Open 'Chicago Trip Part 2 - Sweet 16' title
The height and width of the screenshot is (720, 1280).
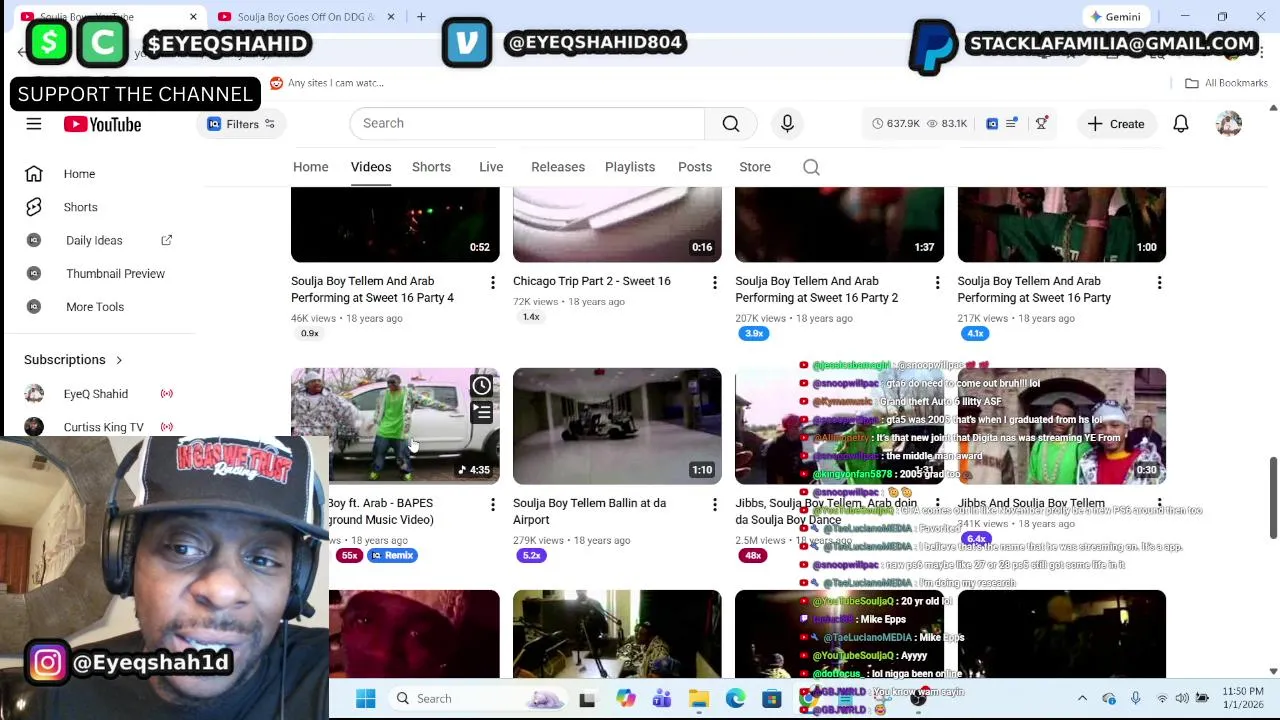(x=591, y=281)
